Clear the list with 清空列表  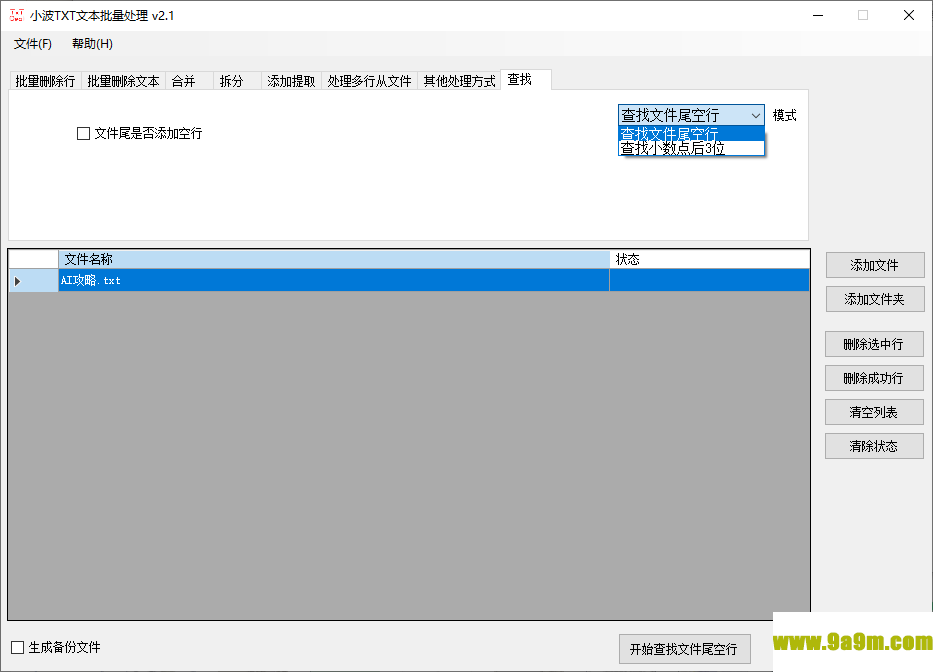pyautogui.click(x=874, y=412)
